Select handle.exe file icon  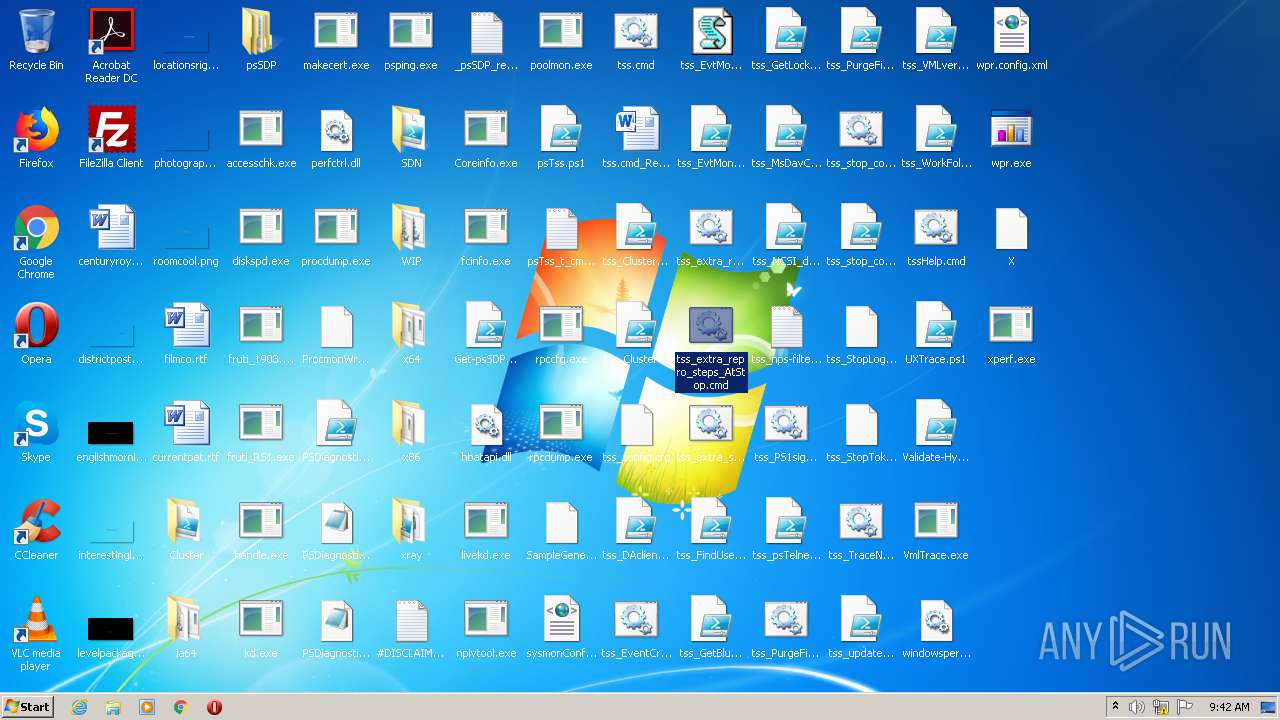[261, 523]
